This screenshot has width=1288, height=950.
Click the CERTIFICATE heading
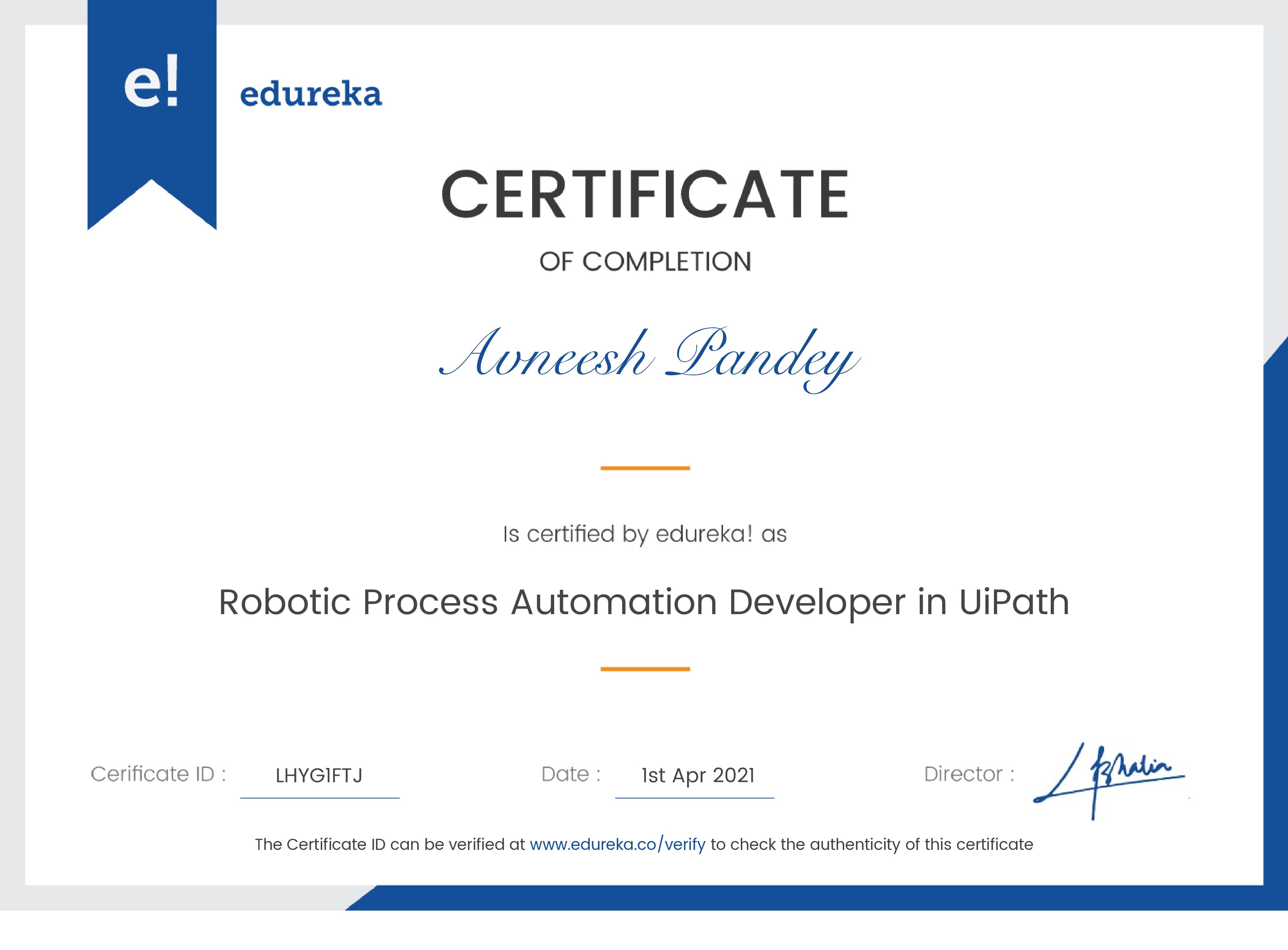pos(645,194)
